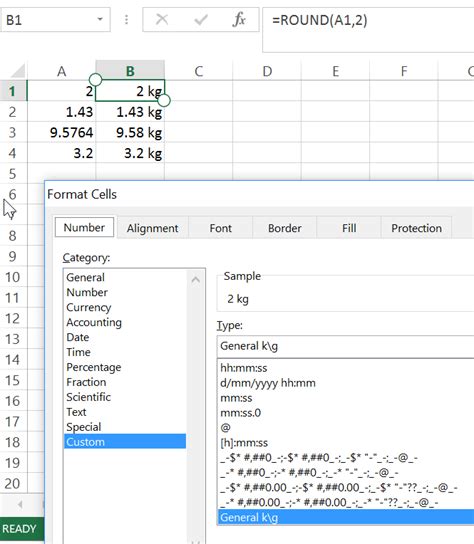The image size is (474, 544).
Task: Choose the highlighted General k\g list entry
Action: pyautogui.click(x=346, y=517)
